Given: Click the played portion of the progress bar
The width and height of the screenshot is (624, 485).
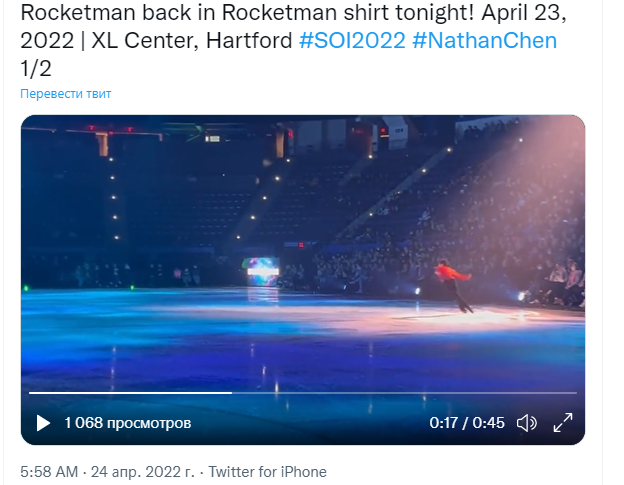Looking at the screenshot, I should 130,393.
